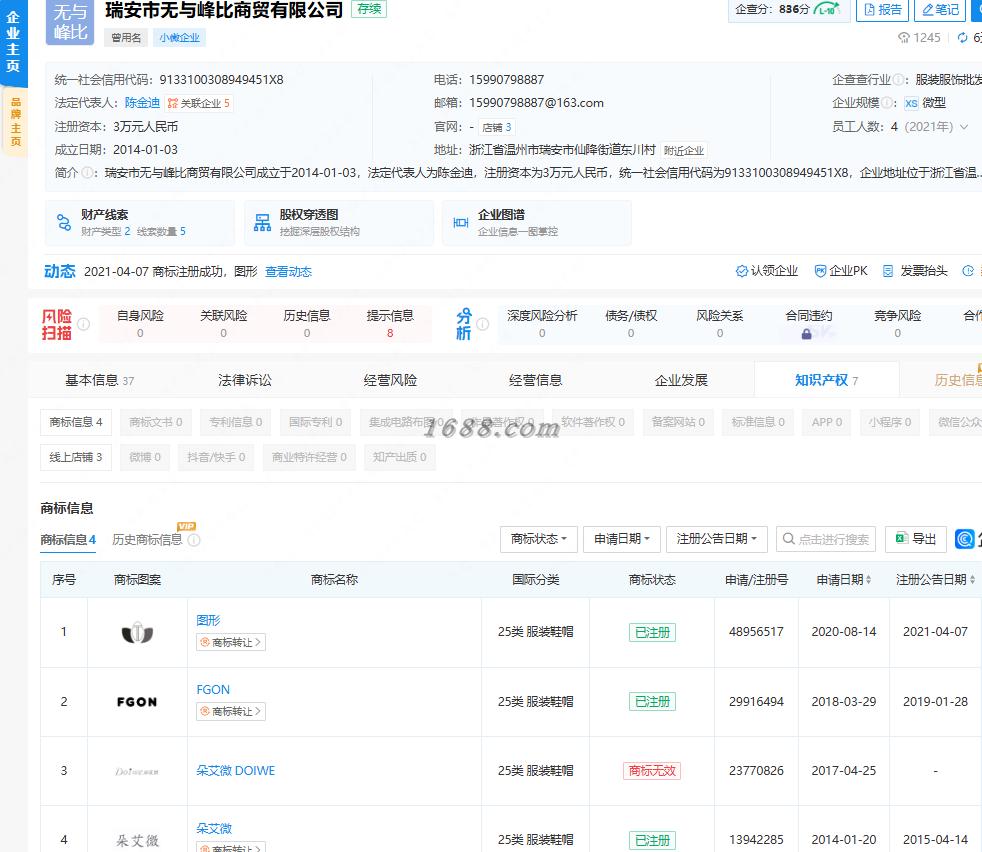Switch to the 经营风险 tab
The width and height of the screenshot is (982, 852).
coord(390,380)
